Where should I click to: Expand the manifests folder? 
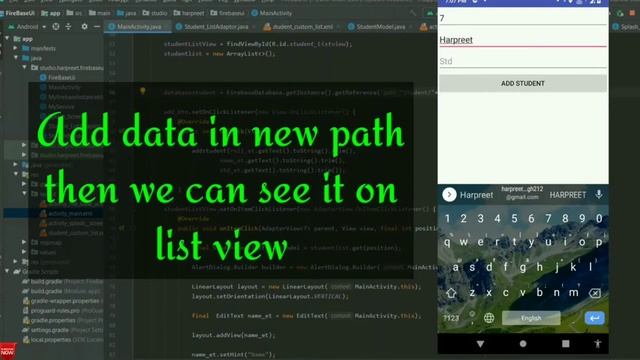16,48
